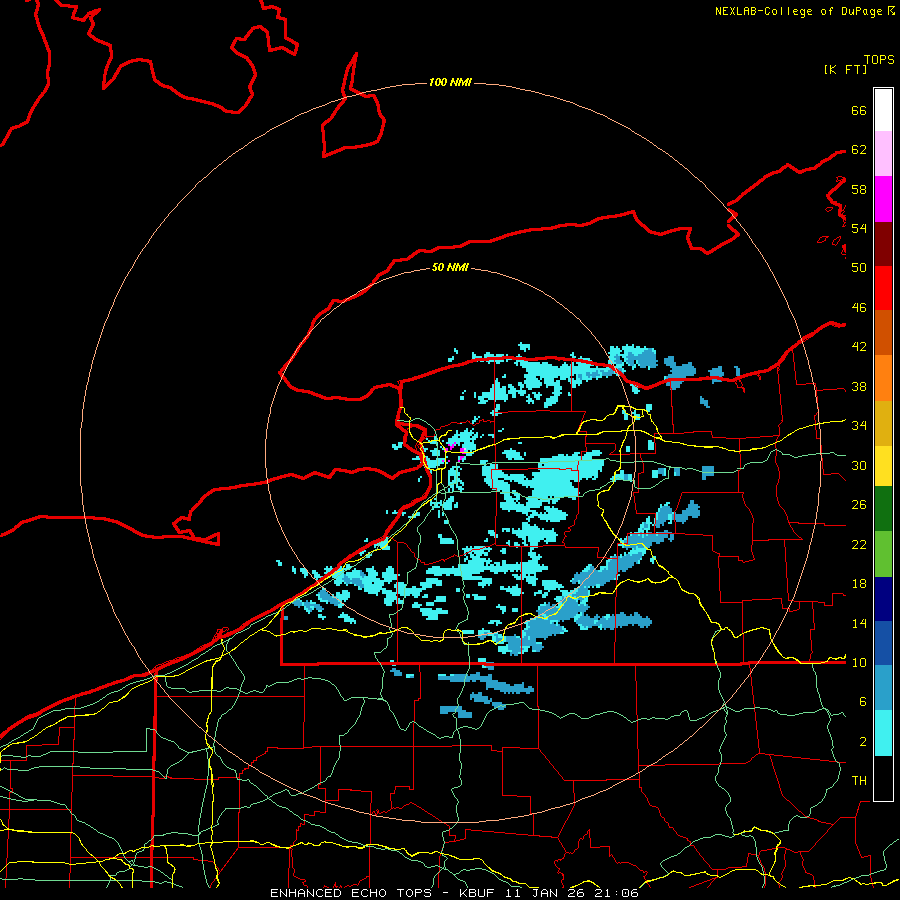The image size is (900, 900).
Task: Click the 30 value on the legend
Action: 859,465
